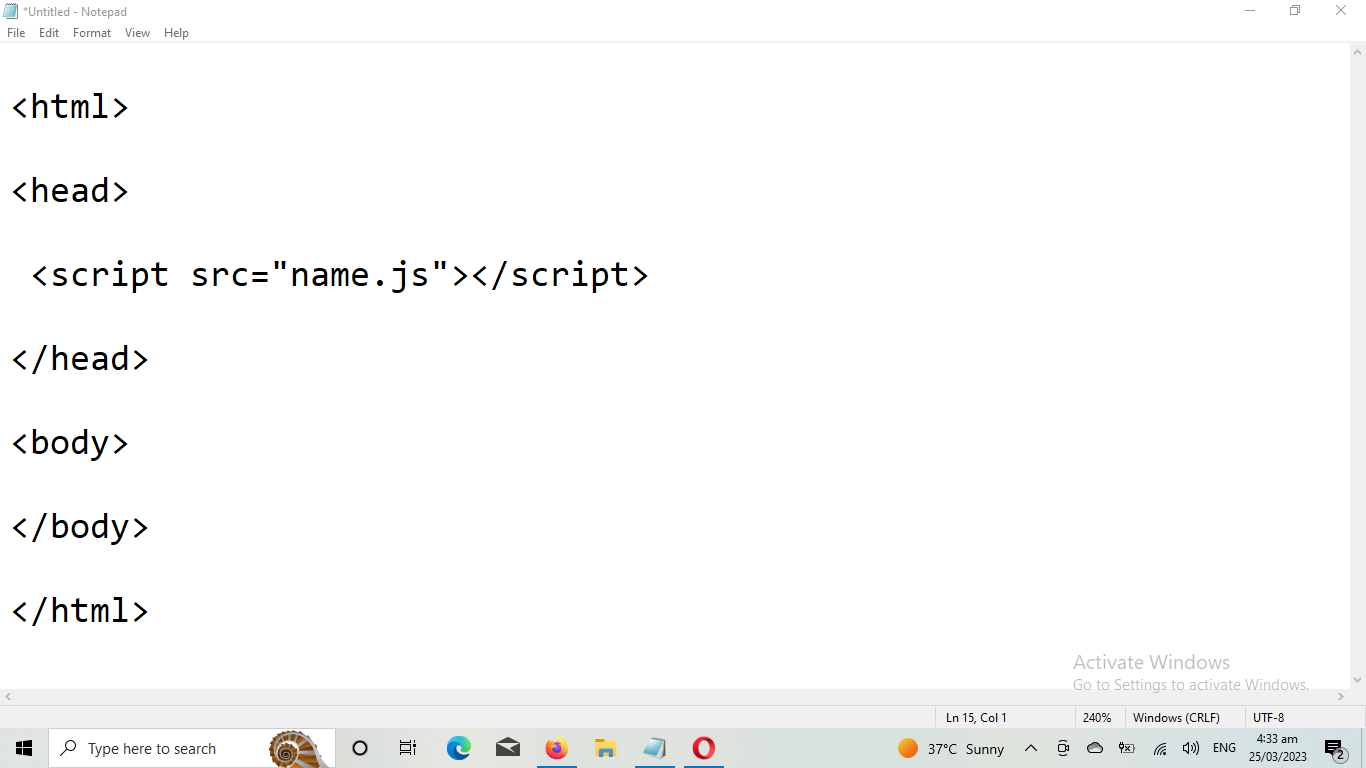Open the volume speaker icon
Image resolution: width=1366 pixels, height=768 pixels.
pos(1191,748)
